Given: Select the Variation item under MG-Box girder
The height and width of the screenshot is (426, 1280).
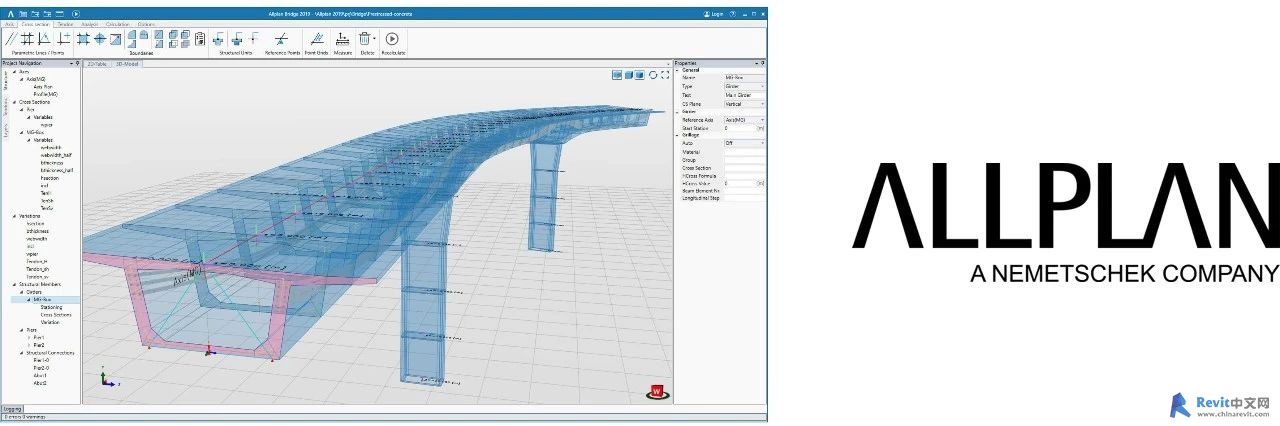Looking at the screenshot, I should [50, 323].
